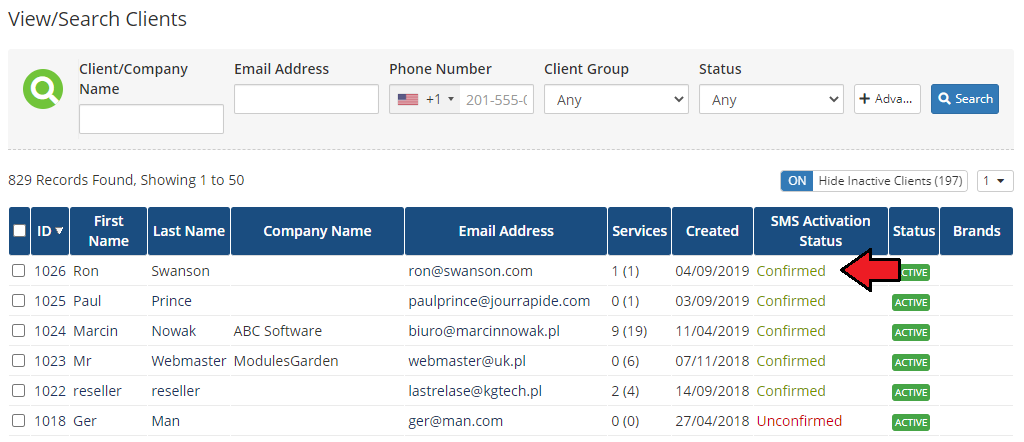The height and width of the screenshot is (442, 1024).
Task: Click the Brands column header
Action: coord(976,230)
